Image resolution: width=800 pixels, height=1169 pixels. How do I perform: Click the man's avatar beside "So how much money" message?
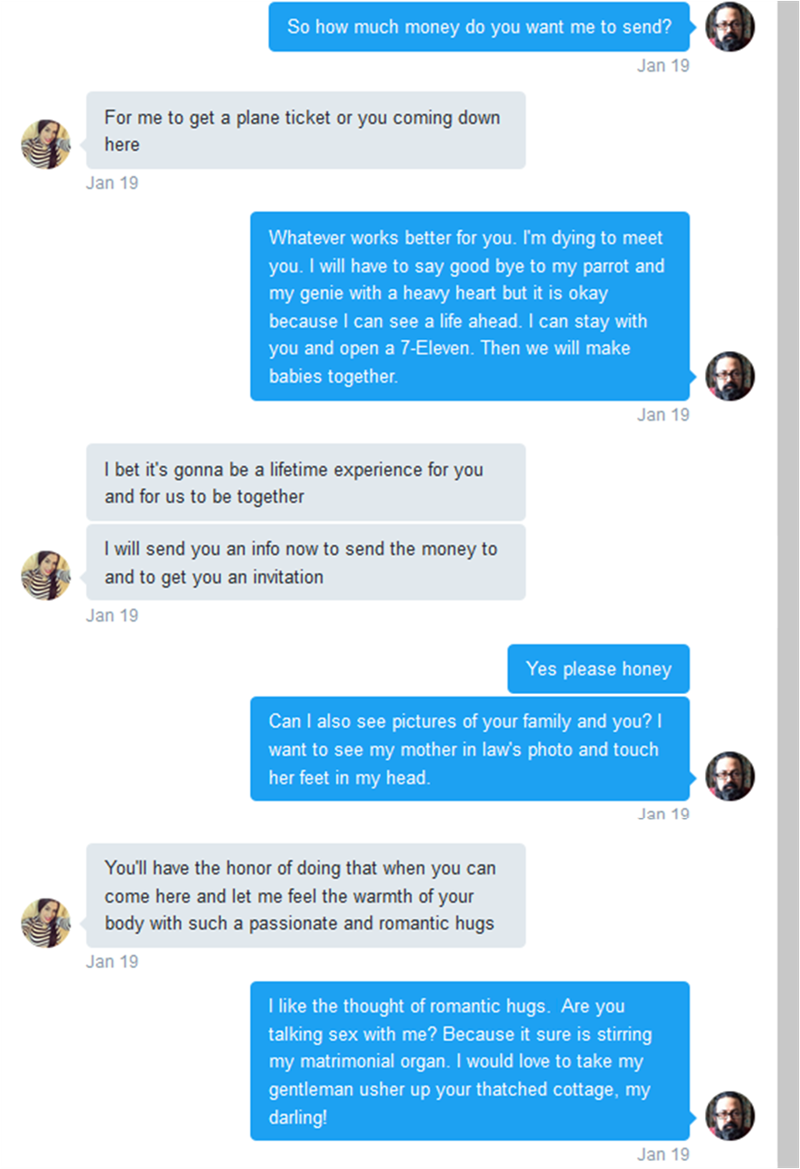[730, 27]
